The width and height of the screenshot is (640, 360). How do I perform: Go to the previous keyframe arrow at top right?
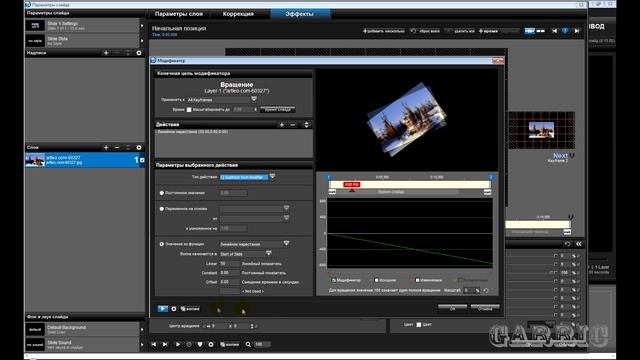click(x=554, y=31)
